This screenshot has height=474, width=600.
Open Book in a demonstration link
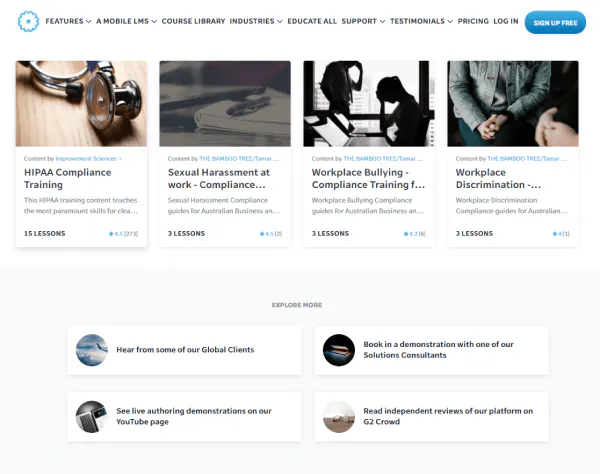[439, 350]
